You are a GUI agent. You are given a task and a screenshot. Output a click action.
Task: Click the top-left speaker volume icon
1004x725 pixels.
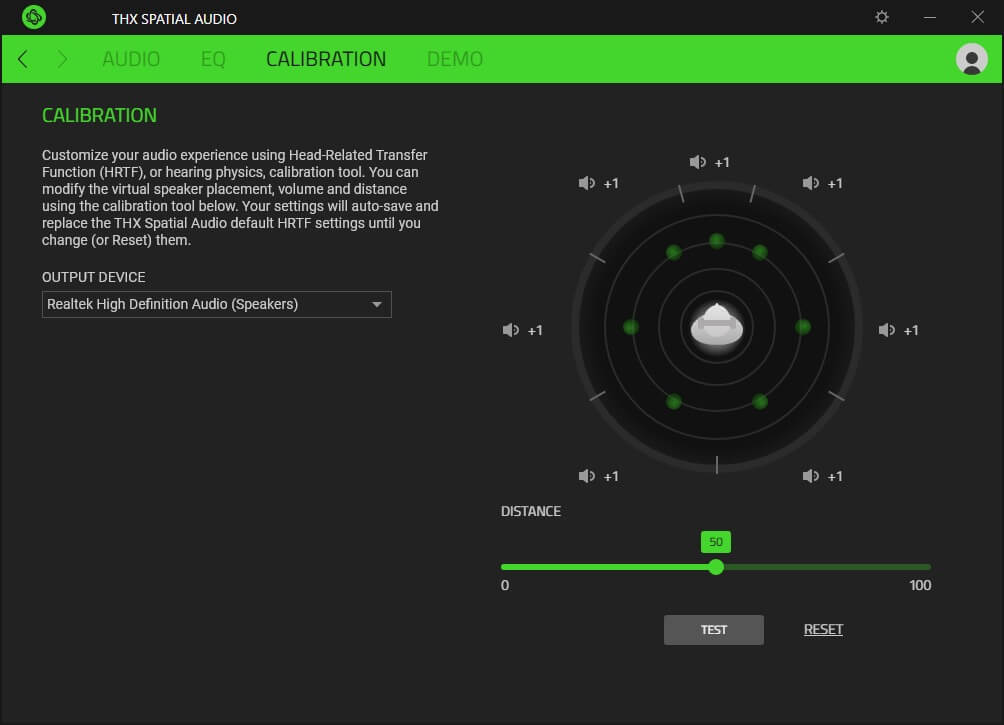point(587,183)
